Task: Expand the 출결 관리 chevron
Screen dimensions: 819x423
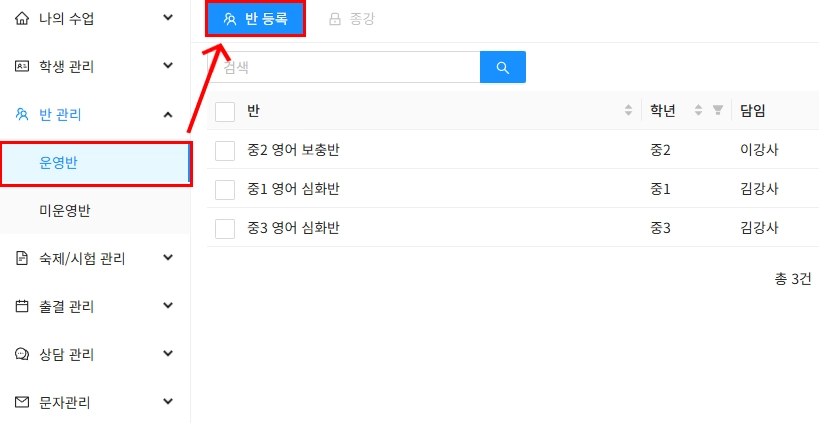Action: [x=167, y=306]
